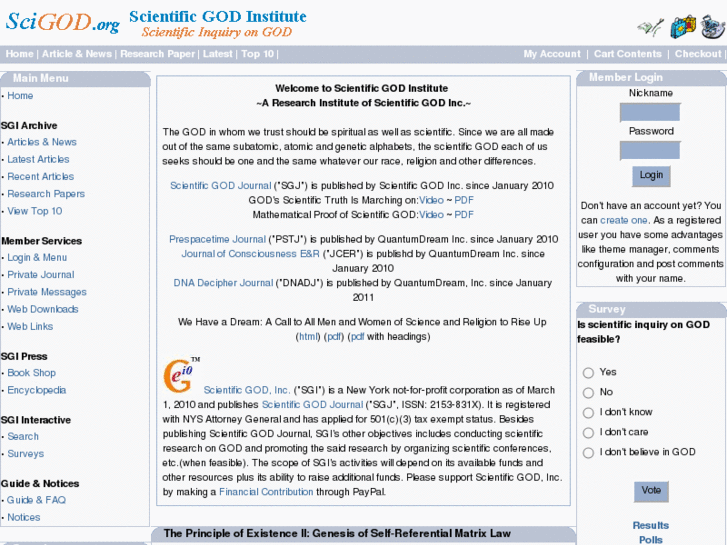Select I don't believe in GOD
This screenshot has height=545, width=727.
pos(588,452)
